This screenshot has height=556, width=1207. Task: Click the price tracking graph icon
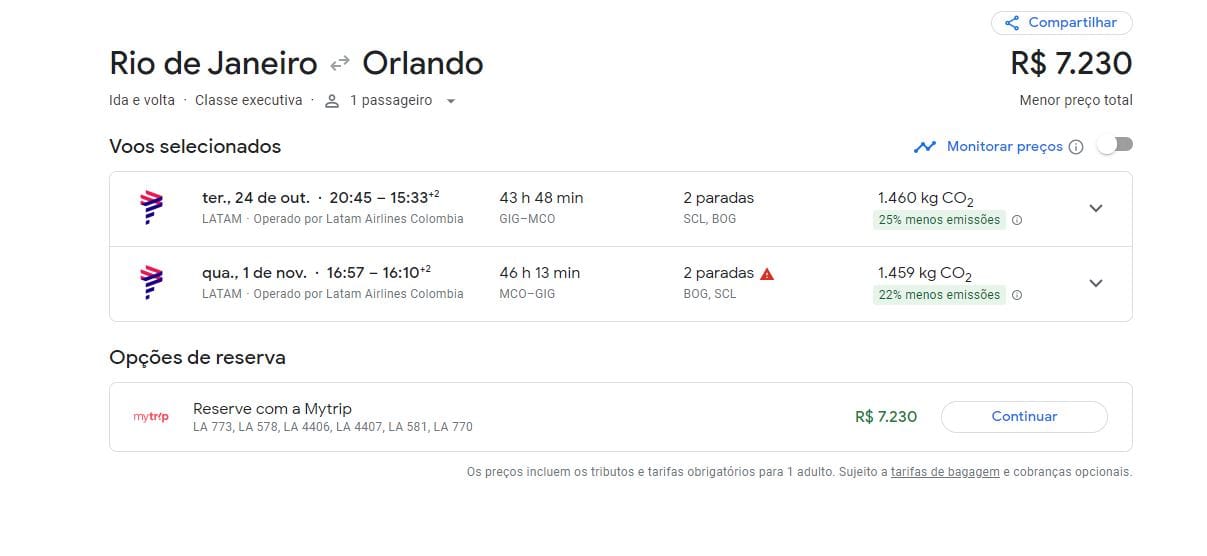pos(924,147)
